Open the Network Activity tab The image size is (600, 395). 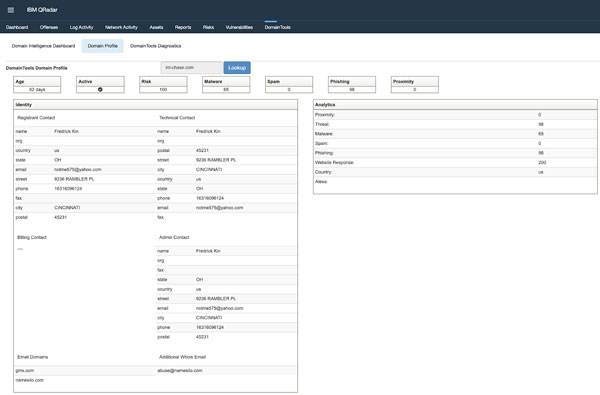pos(121,27)
